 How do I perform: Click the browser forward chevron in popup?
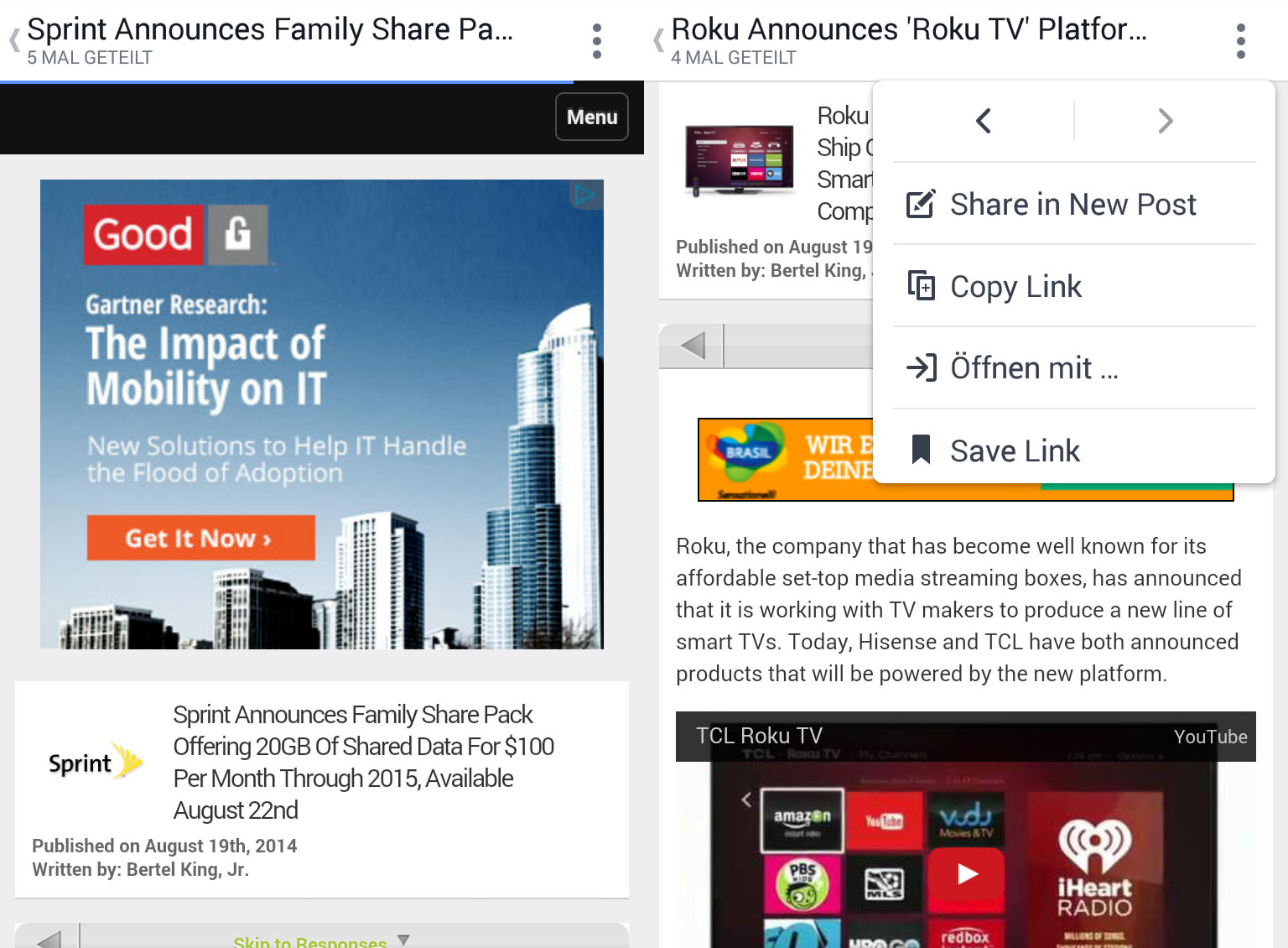[x=1165, y=121]
